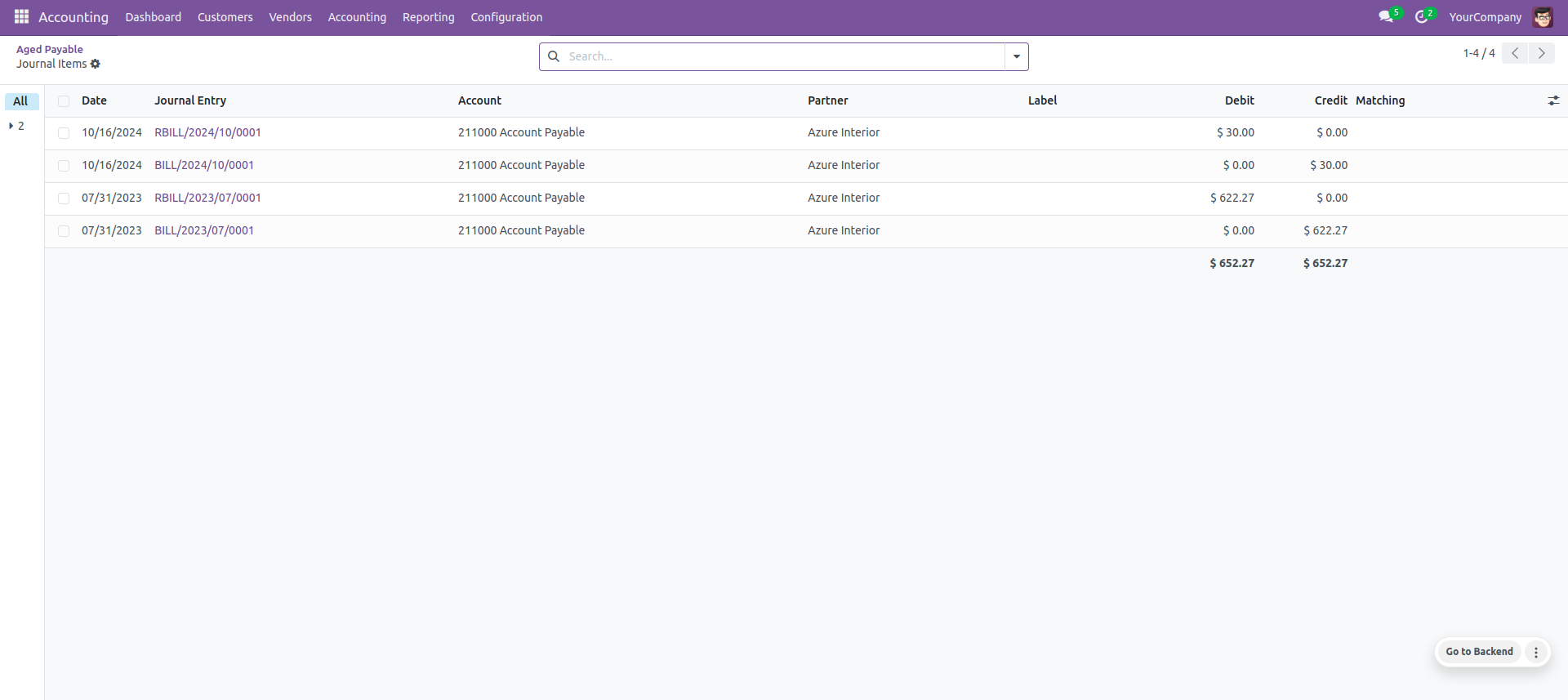The height and width of the screenshot is (700, 1568).
Task: Open the Dashboard menu
Action: pyautogui.click(x=154, y=17)
